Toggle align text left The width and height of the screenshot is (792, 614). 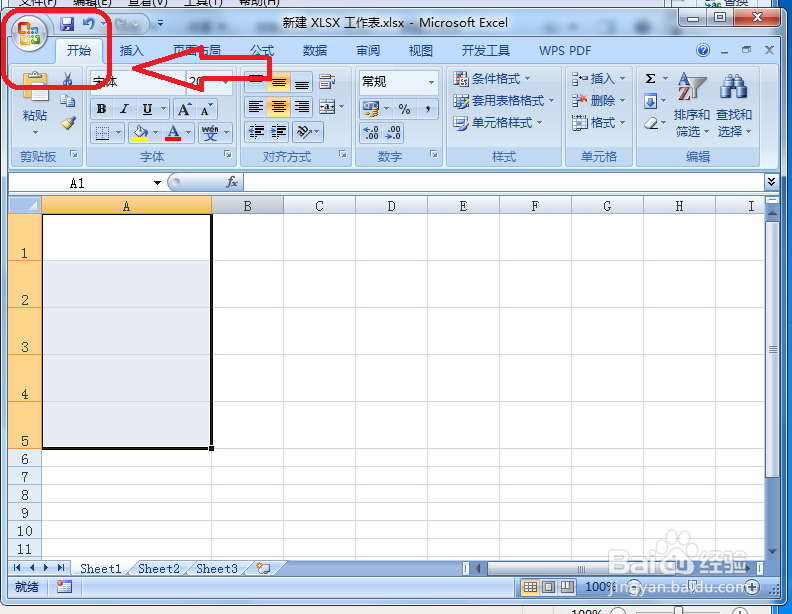click(256, 107)
